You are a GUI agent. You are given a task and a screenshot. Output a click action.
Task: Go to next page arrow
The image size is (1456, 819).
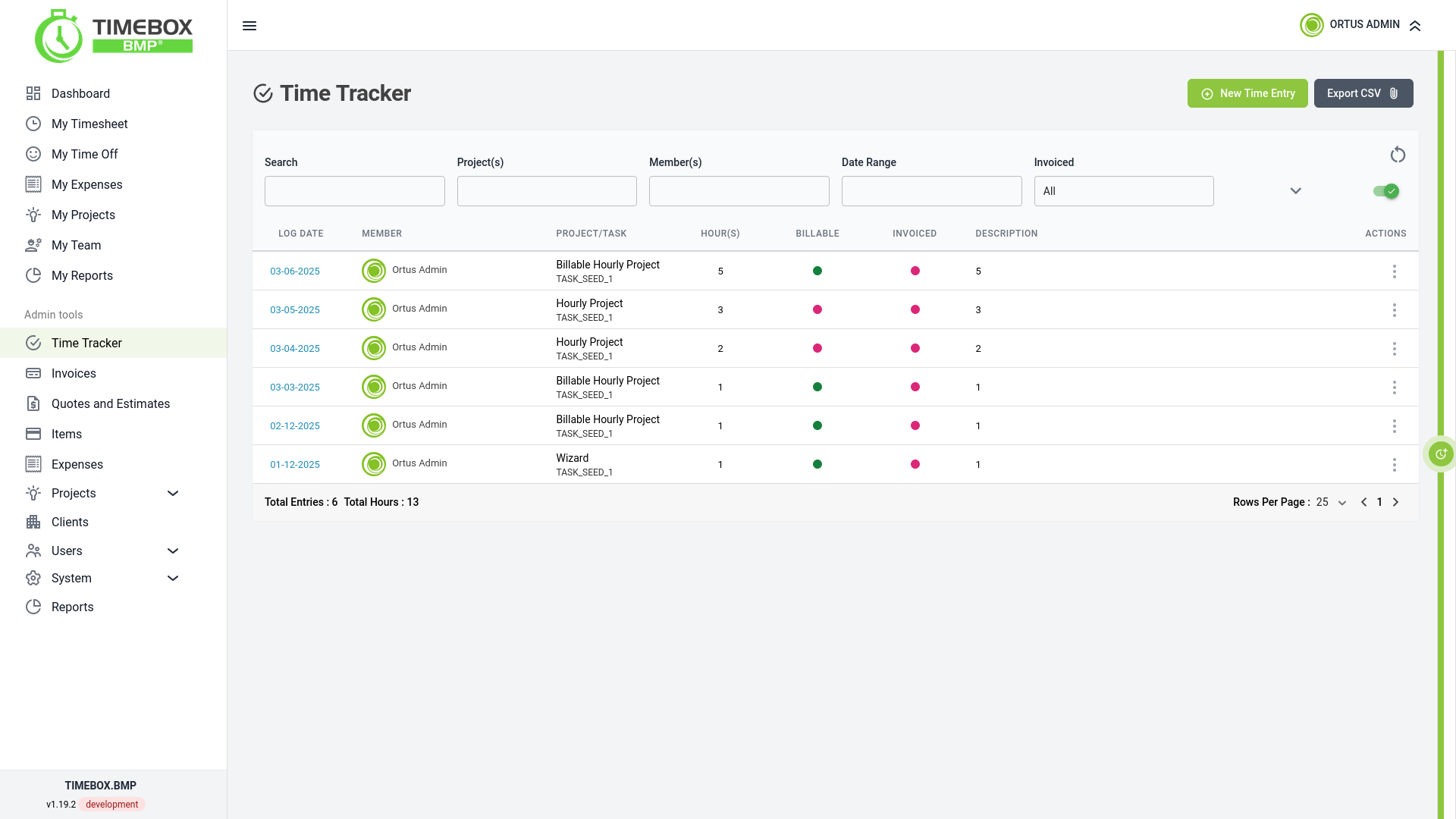click(1395, 502)
